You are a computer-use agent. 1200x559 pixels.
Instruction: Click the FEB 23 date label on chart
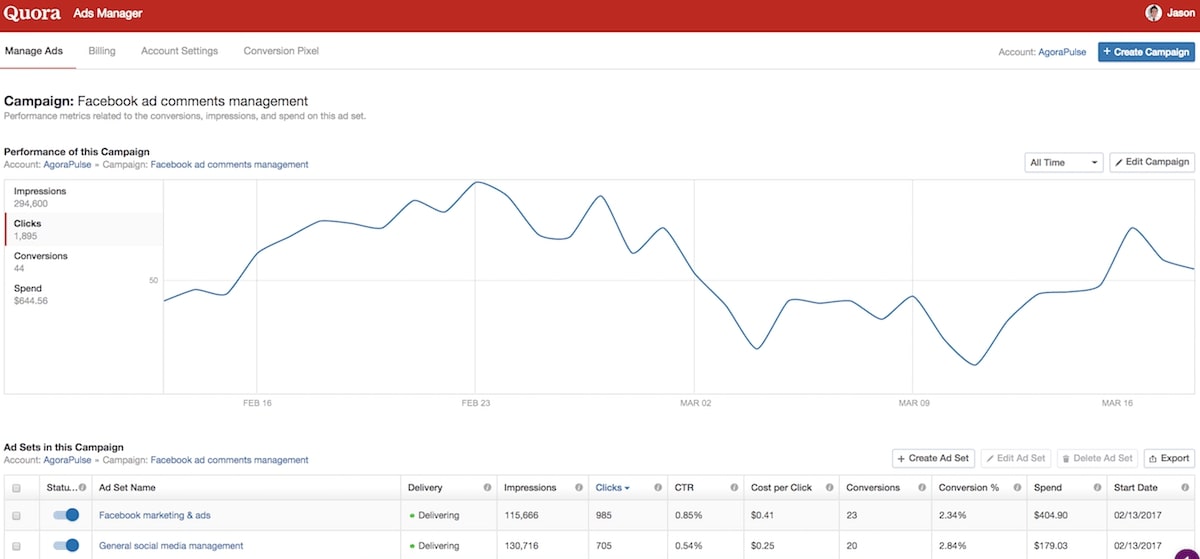475,403
